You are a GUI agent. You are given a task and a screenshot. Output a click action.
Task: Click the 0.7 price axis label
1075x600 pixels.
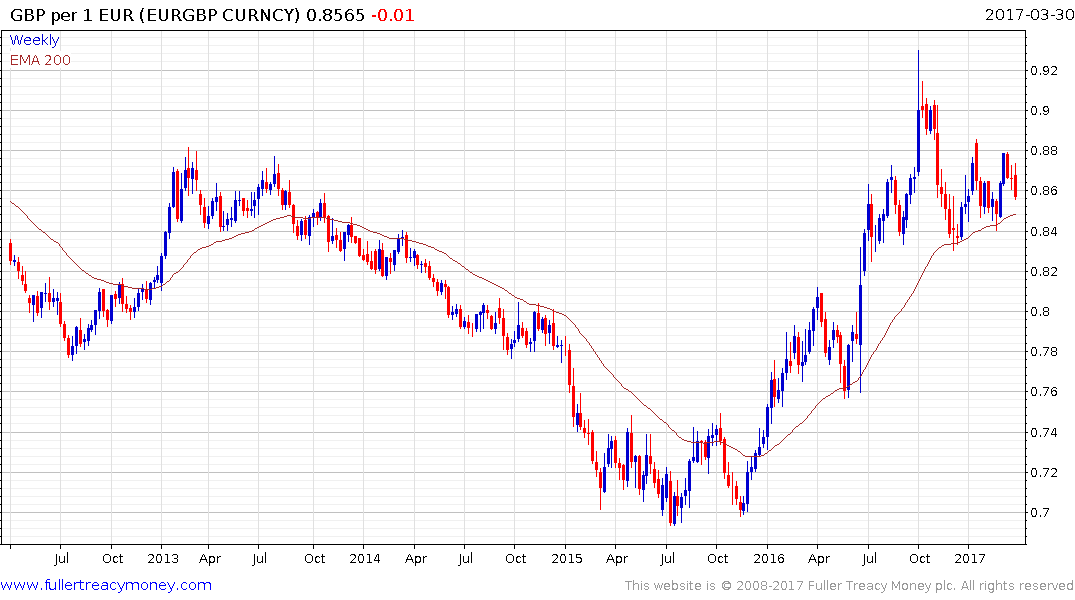click(x=1040, y=512)
